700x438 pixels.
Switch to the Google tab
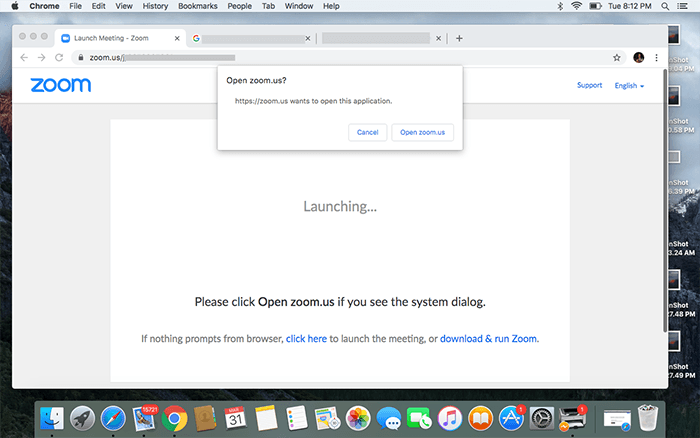(250, 39)
